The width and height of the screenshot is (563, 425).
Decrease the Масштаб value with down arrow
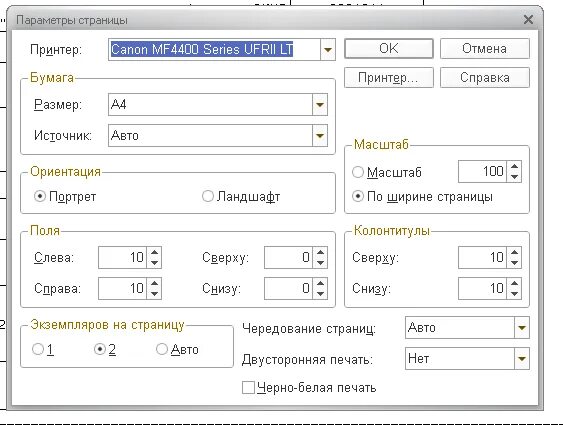514,177
